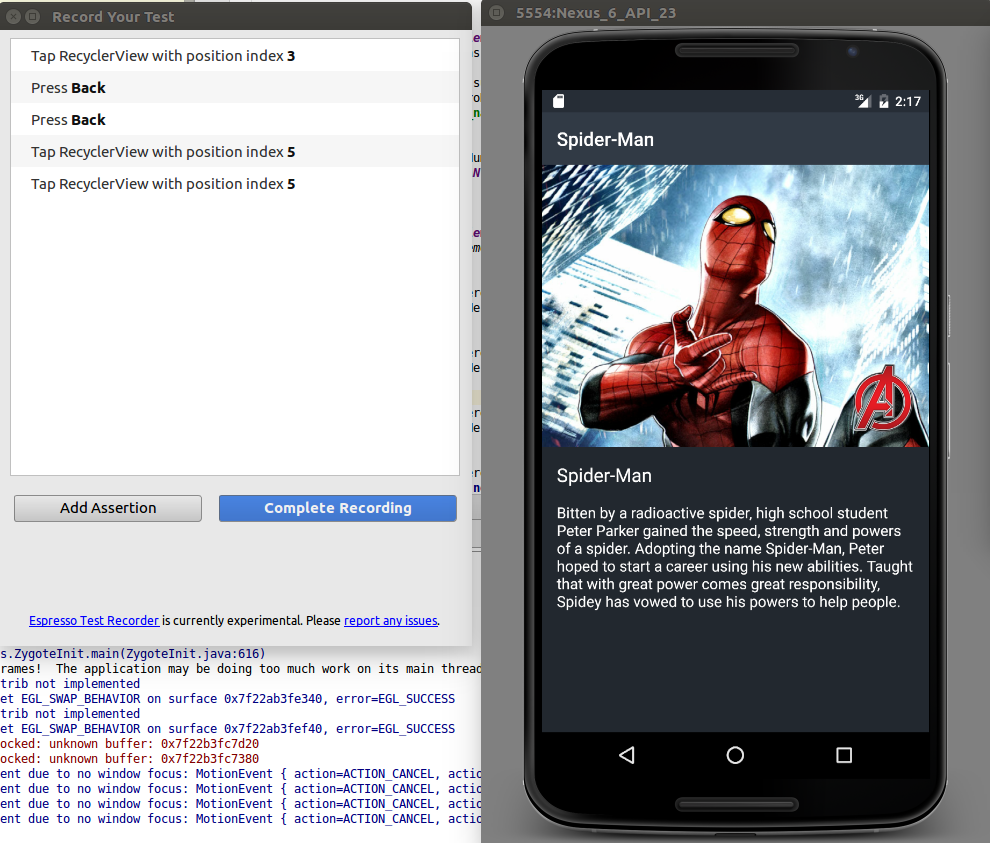Click EGL log line for surface 0x7f22ab3fef40

coord(227,729)
